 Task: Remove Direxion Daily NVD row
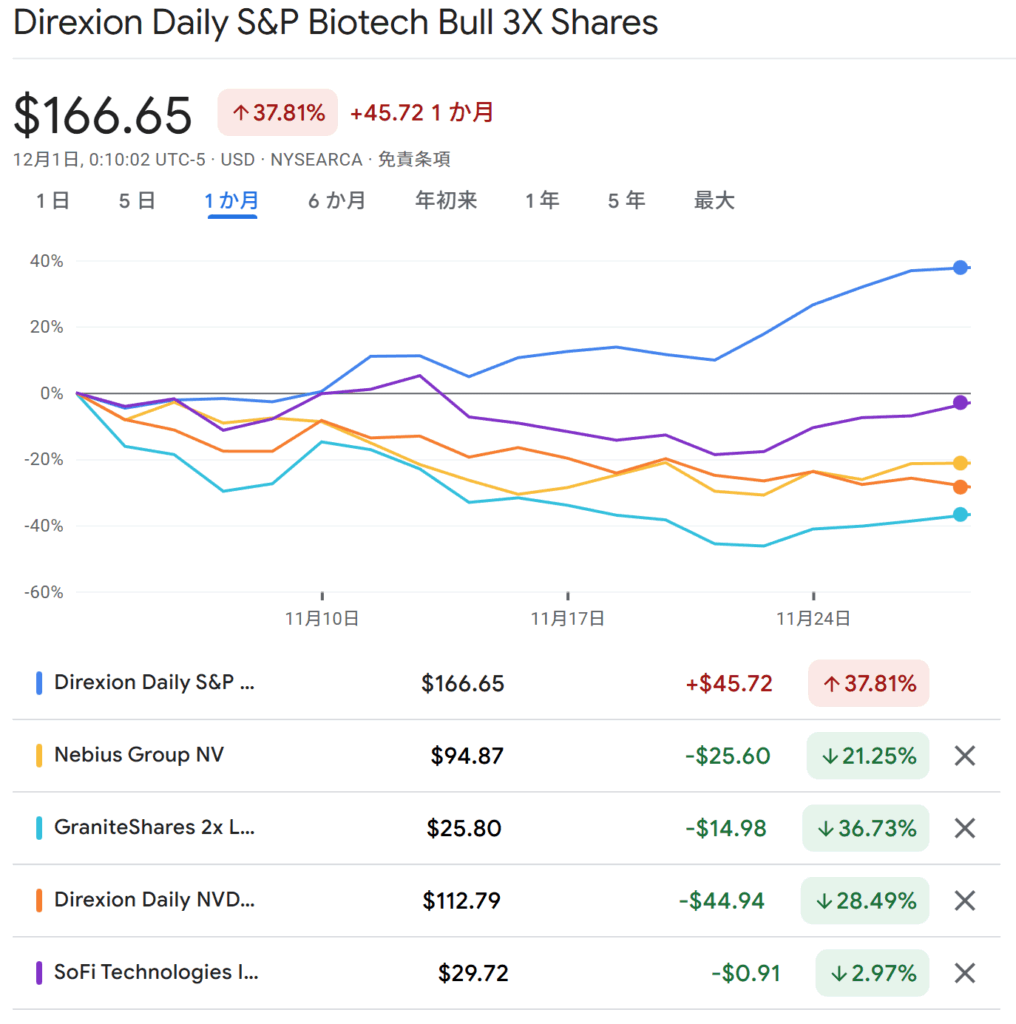964,900
